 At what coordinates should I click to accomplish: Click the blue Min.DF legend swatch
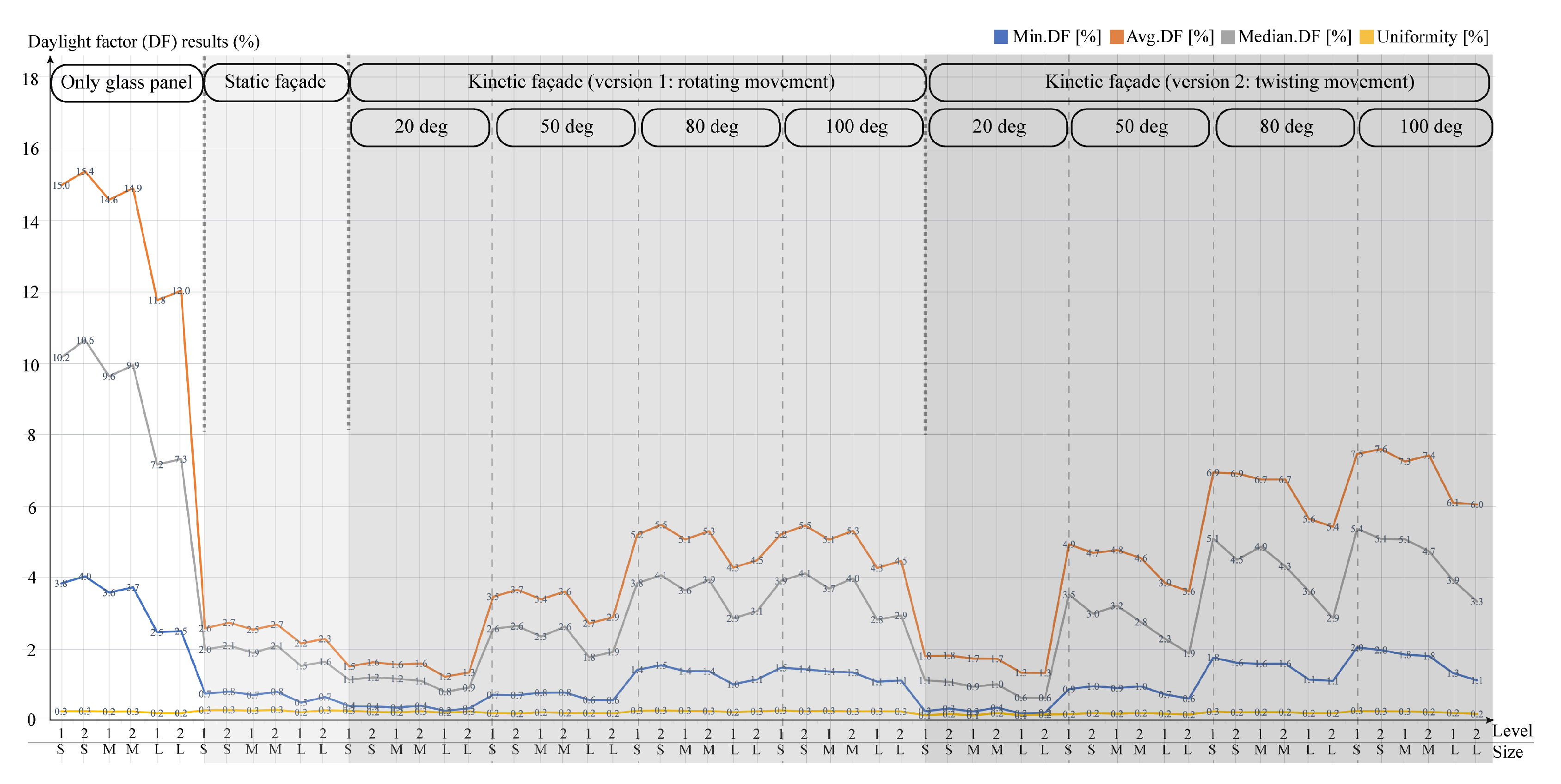tap(1000, 37)
